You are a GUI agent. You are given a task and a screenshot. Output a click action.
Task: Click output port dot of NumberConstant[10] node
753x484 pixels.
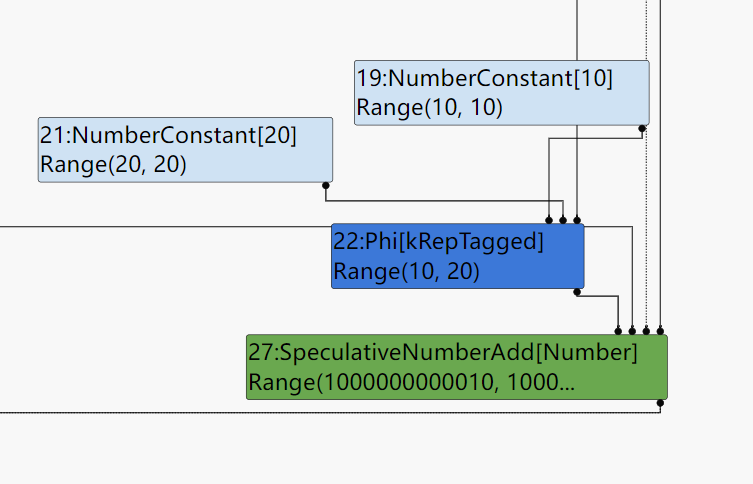pos(642,128)
